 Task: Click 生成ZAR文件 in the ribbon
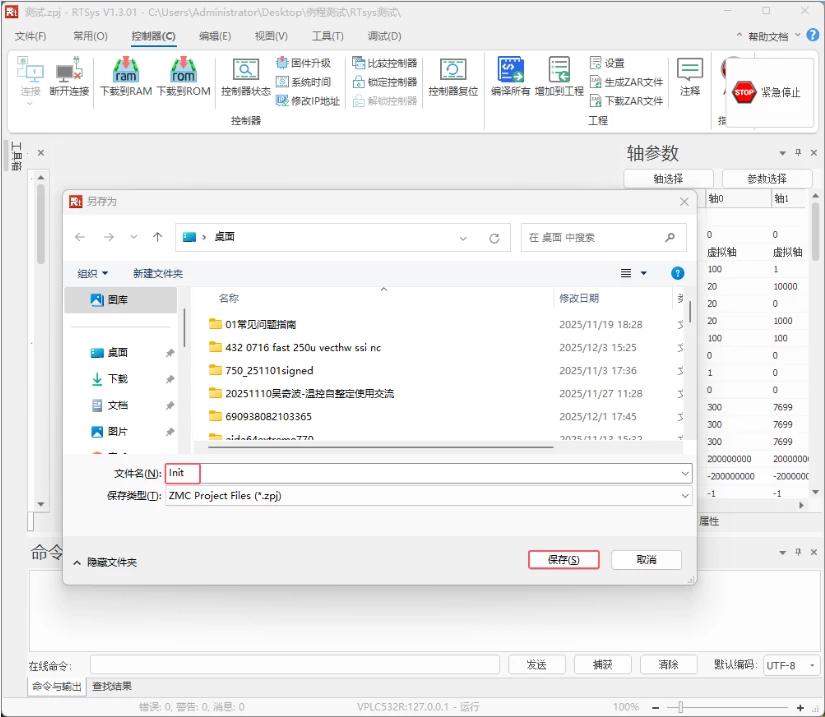click(627, 82)
